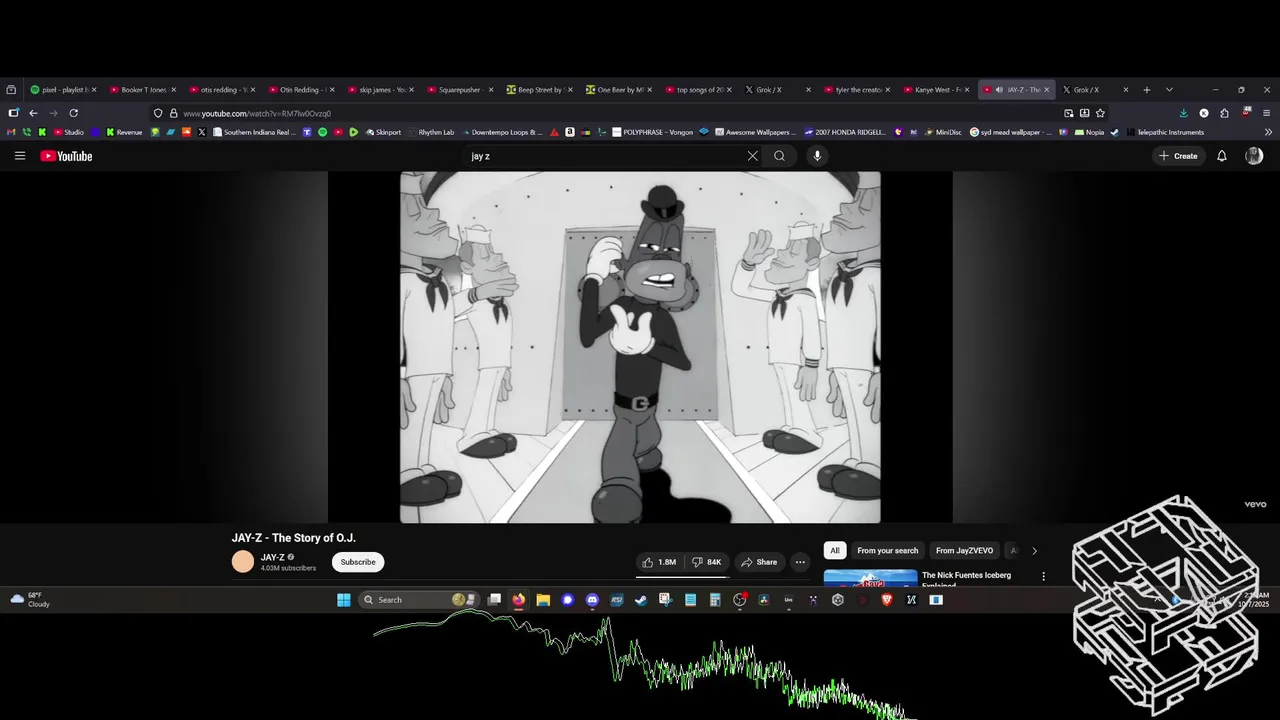Open File Explorer from the taskbar
Image resolution: width=1280 pixels, height=720 pixels.
[x=543, y=600]
